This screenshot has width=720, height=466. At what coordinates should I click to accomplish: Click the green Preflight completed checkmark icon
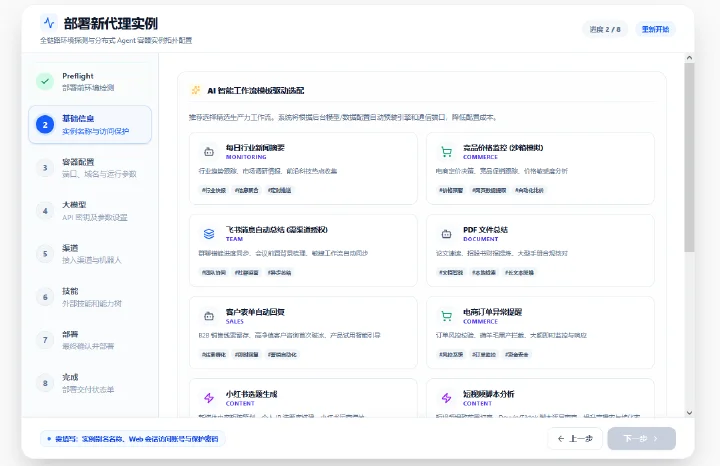pos(45,81)
